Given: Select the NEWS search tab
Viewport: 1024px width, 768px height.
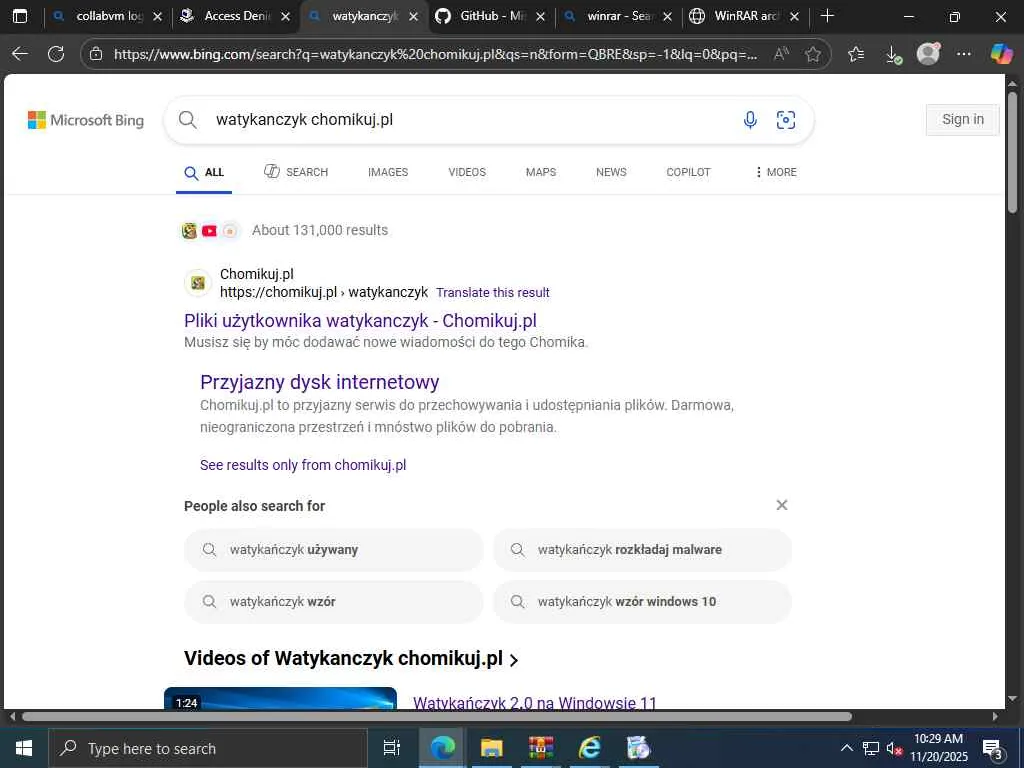Looking at the screenshot, I should pos(611,172).
